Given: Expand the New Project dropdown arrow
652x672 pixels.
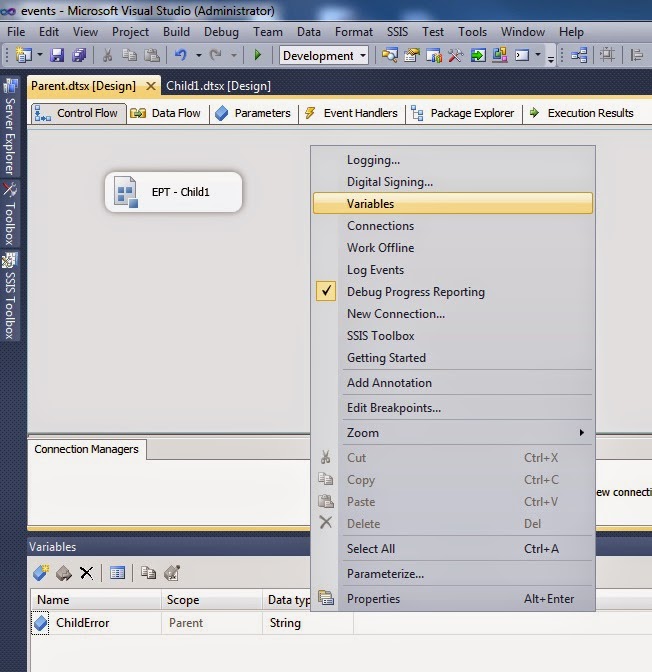Looking at the screenshot, I should pyautogui.click(x=40, y=55).
